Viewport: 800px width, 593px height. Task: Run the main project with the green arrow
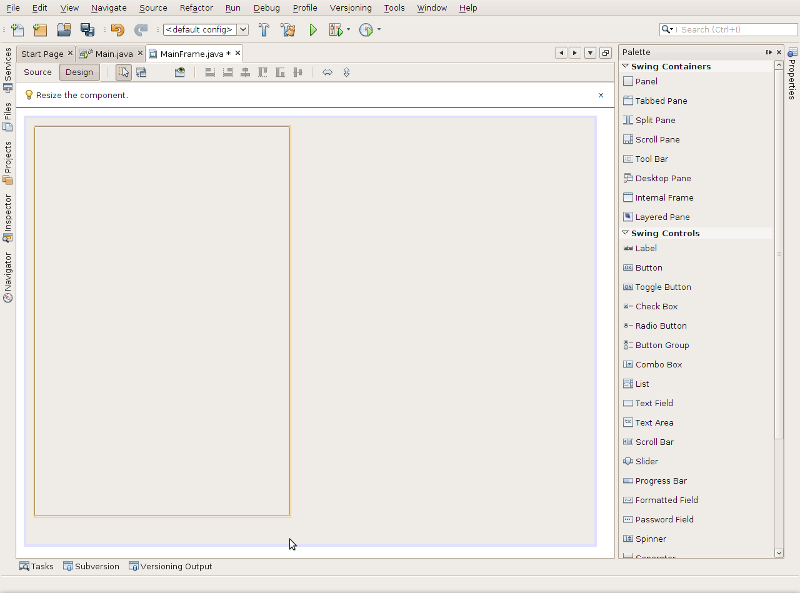click(313, 30)
